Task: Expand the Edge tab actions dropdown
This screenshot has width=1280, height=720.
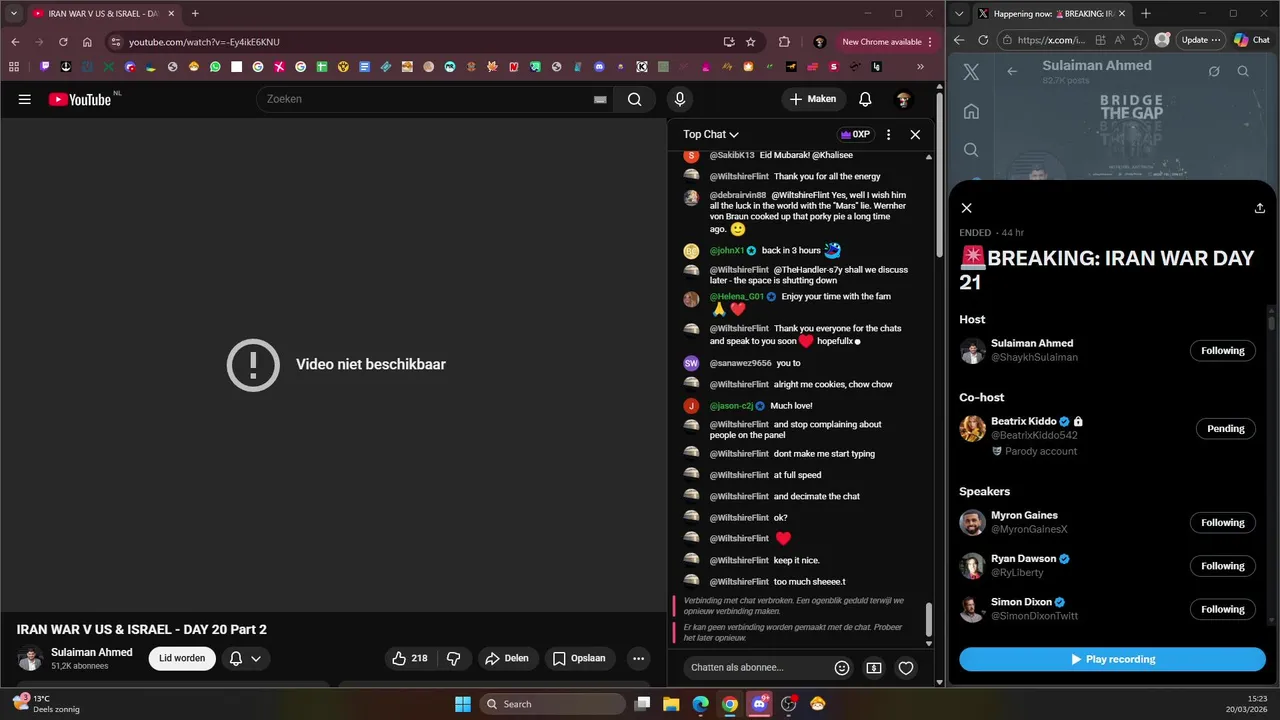Action: tap(960, 14)
